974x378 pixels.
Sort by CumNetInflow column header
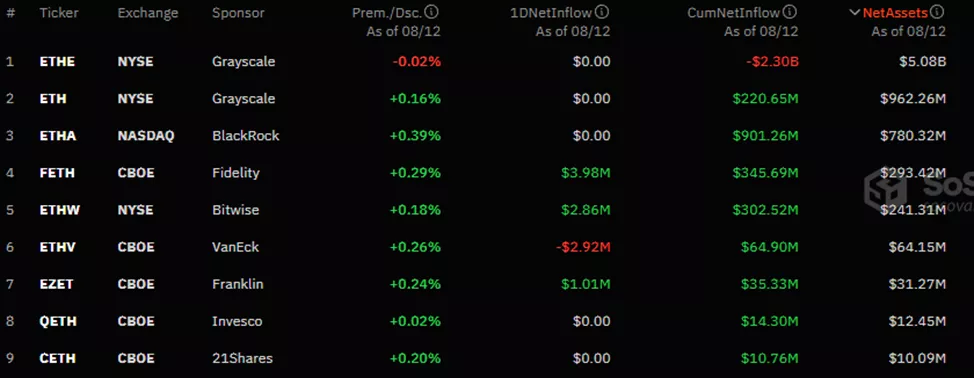point(734,12)
